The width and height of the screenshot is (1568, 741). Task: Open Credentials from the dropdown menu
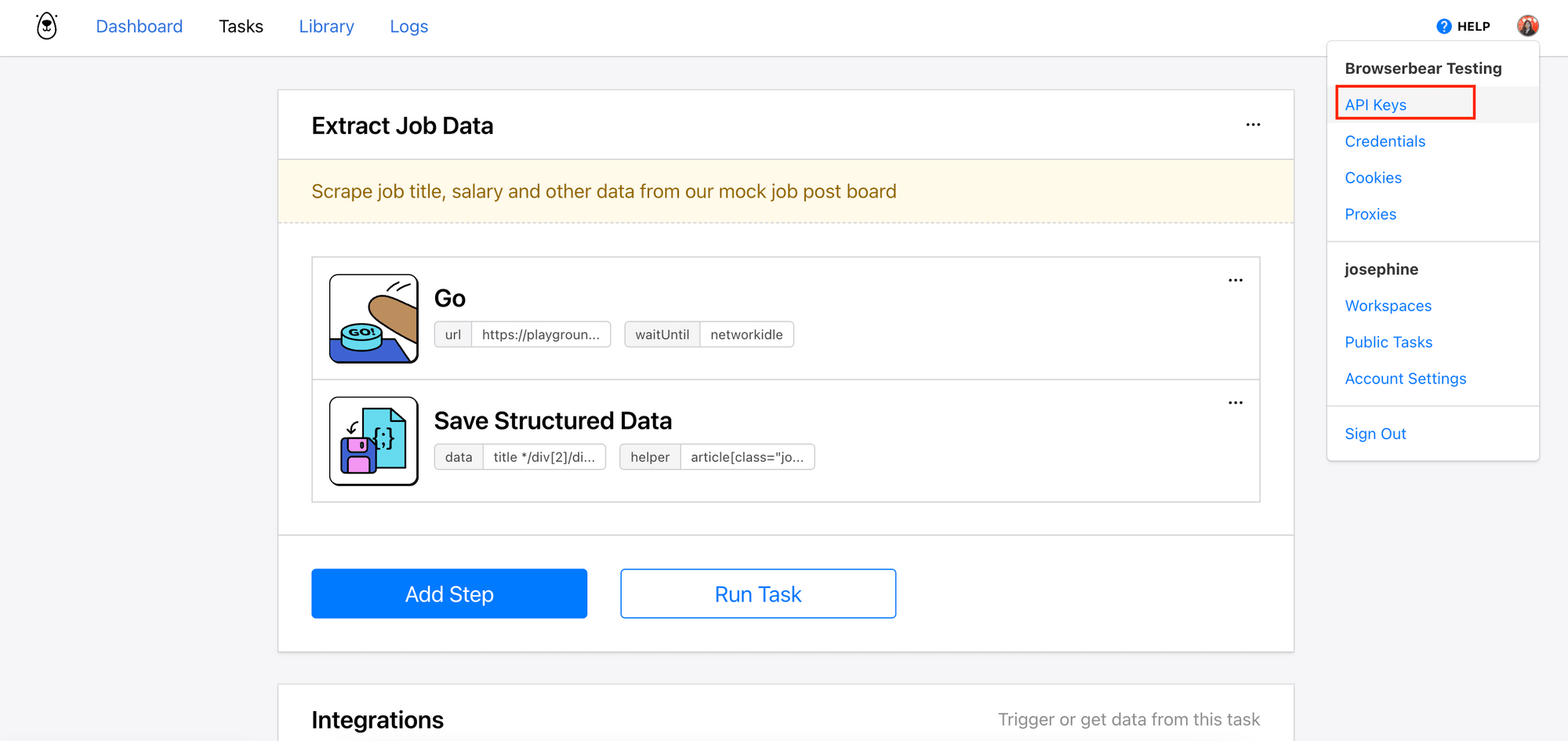(x=1385, y=141)
